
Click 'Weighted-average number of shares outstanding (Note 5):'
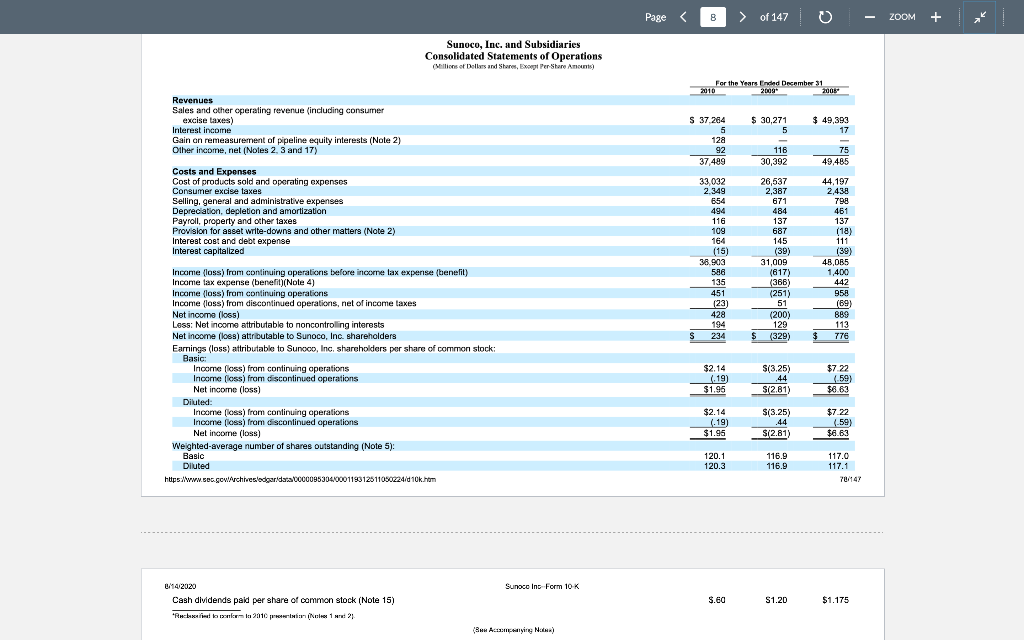(283, 446)
